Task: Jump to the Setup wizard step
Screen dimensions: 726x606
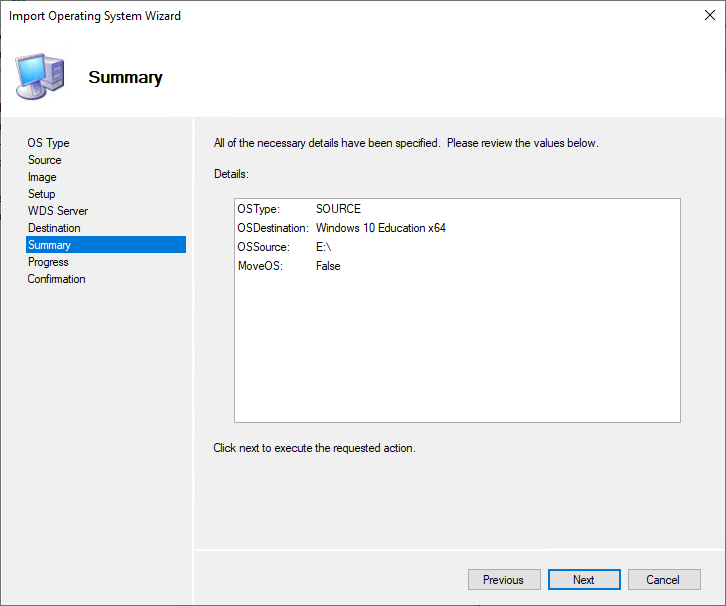Action: tap(41, 194)
